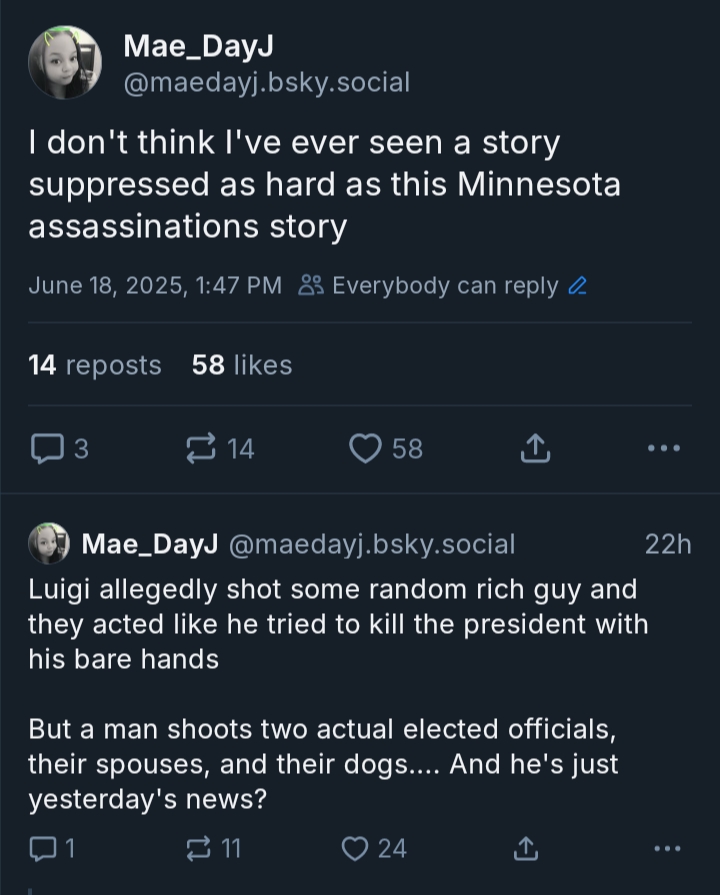Open the @maedayj.bsky.social handle in header

click(x=266, y=82)
